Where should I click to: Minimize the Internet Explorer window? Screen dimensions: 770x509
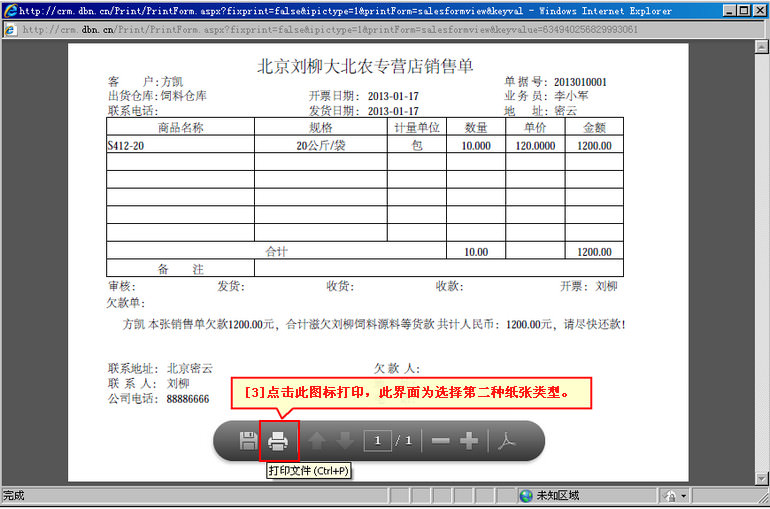click(726, 10)
